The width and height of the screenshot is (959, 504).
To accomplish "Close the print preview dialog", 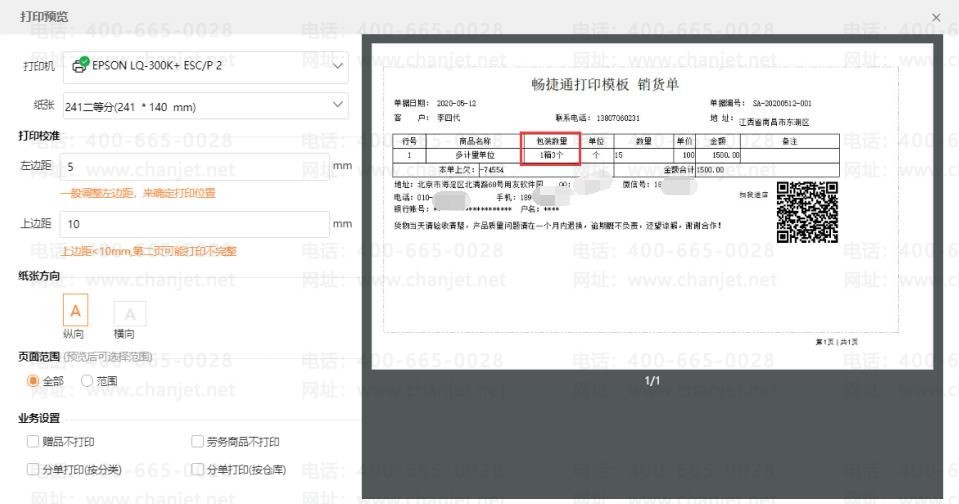I will pyautogui.click(x=936, y=18).
